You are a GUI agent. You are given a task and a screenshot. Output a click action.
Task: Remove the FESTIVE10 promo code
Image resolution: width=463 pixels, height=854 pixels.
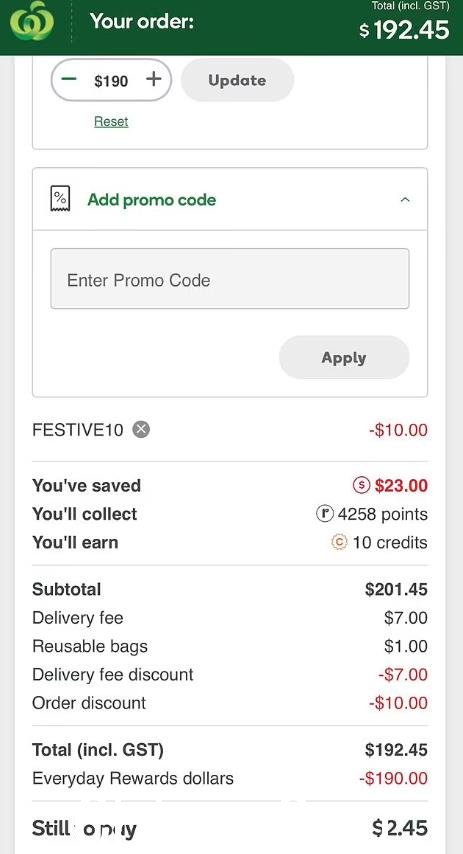[141, 430]
